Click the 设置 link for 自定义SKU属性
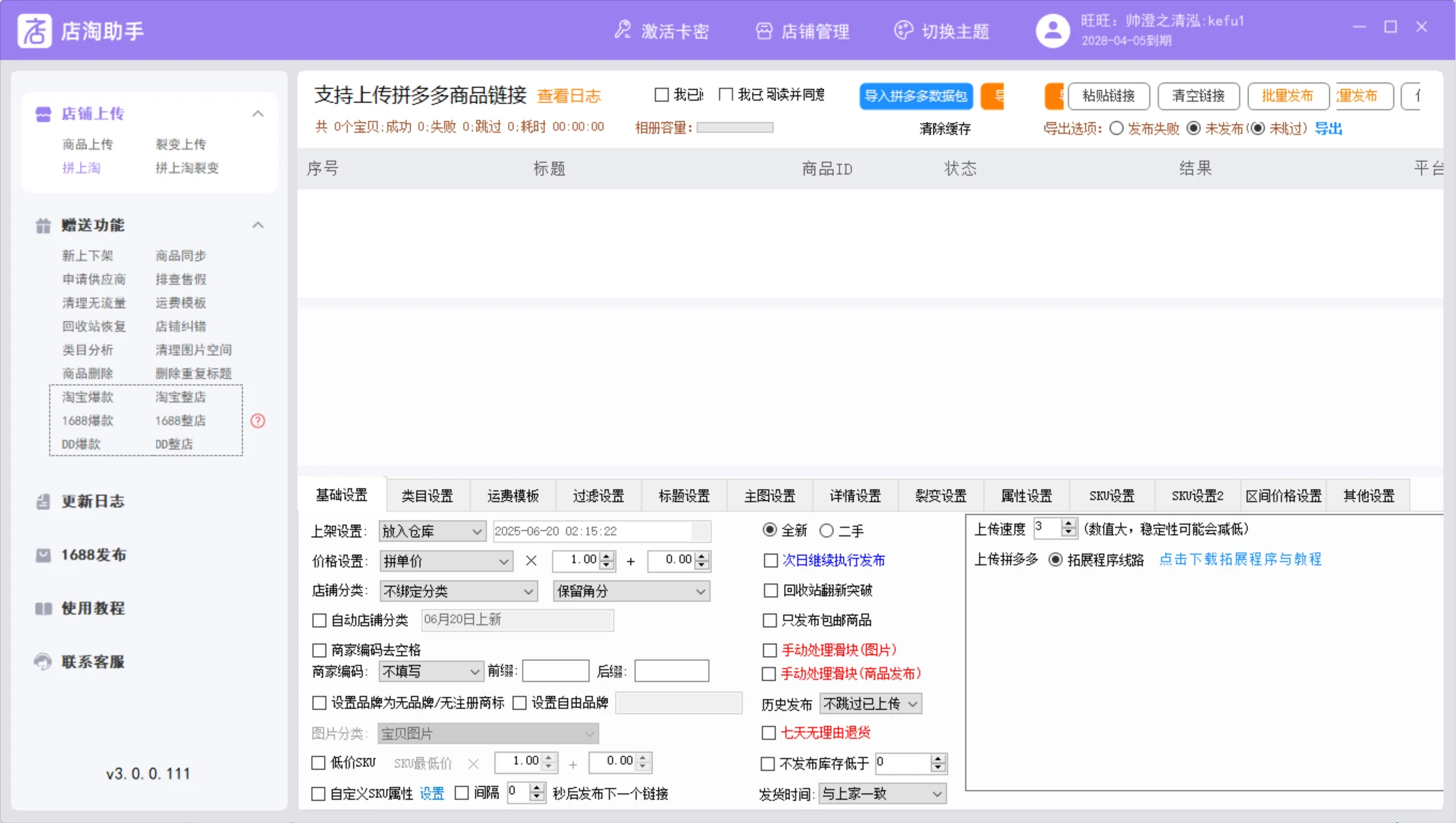This screenshot has height=823, width=1456. coord(432,794)
